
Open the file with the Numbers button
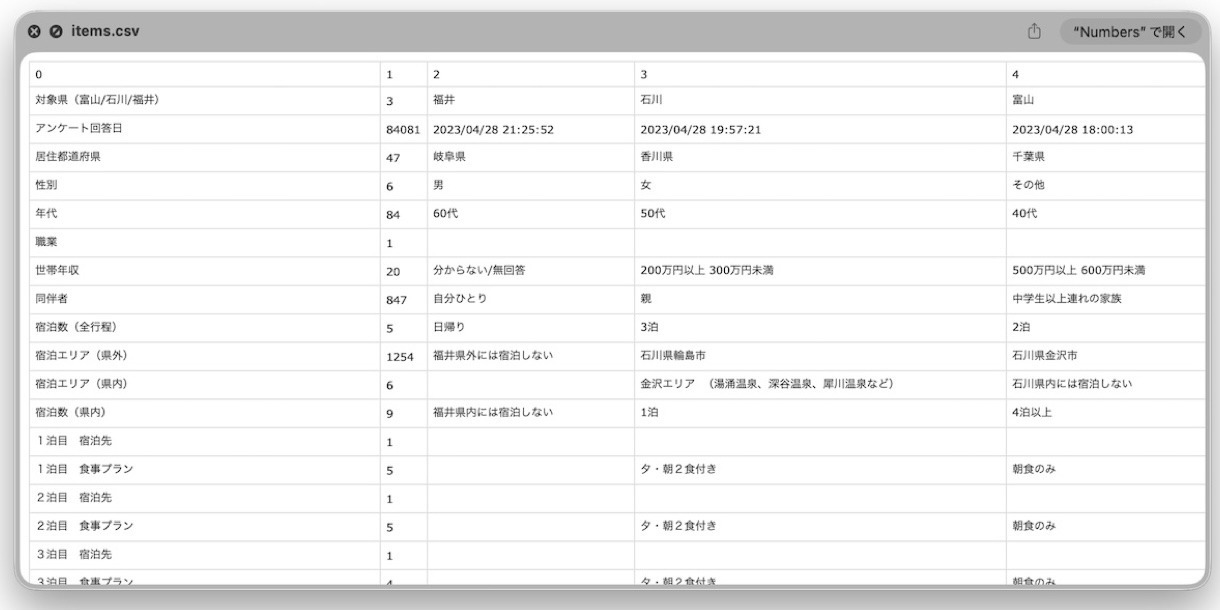coord(1130,31)
